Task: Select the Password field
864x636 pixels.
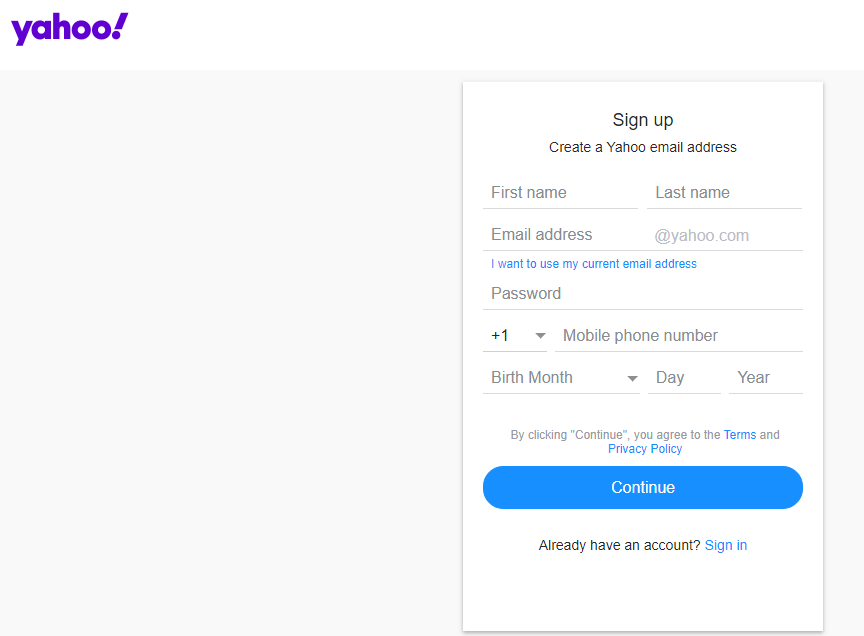Action: click(x=642, y=294)
